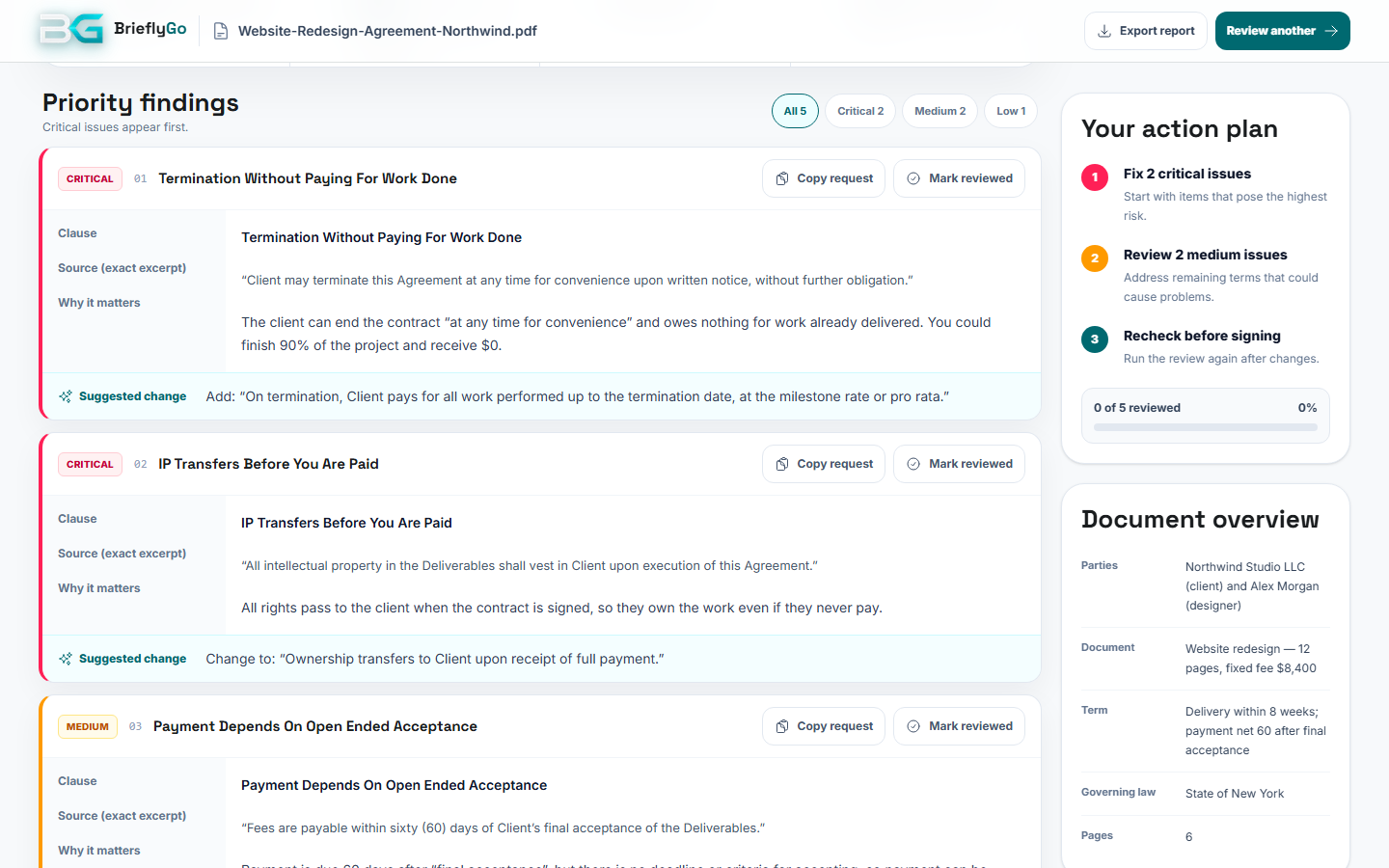Export the review report
Viewport: 1389px width, 868px height.
pyautogui.click(x=1146, y=31)
